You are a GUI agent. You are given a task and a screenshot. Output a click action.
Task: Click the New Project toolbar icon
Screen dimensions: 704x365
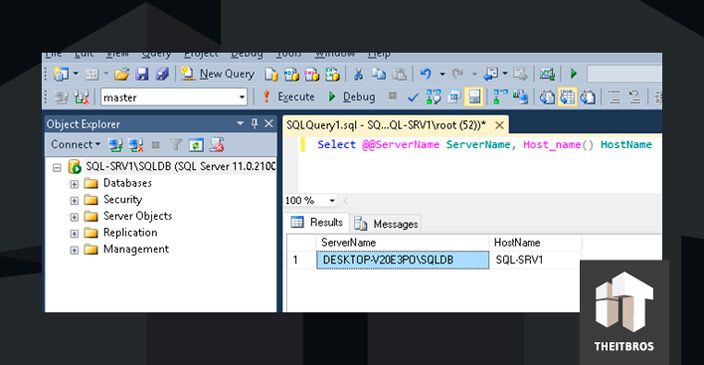coord(61,74)
